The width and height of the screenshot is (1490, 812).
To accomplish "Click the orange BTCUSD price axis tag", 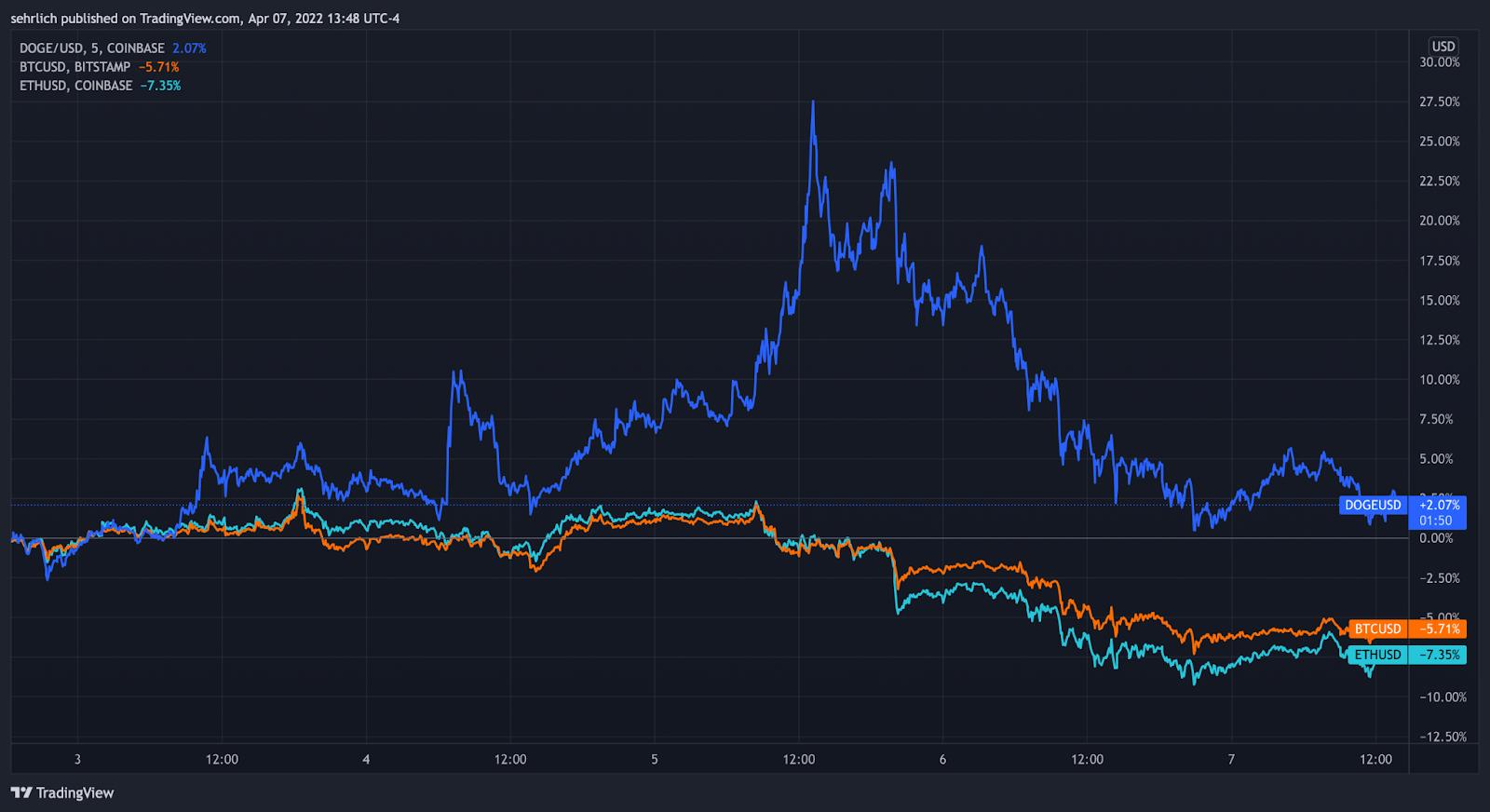I will click(1377, 629).
